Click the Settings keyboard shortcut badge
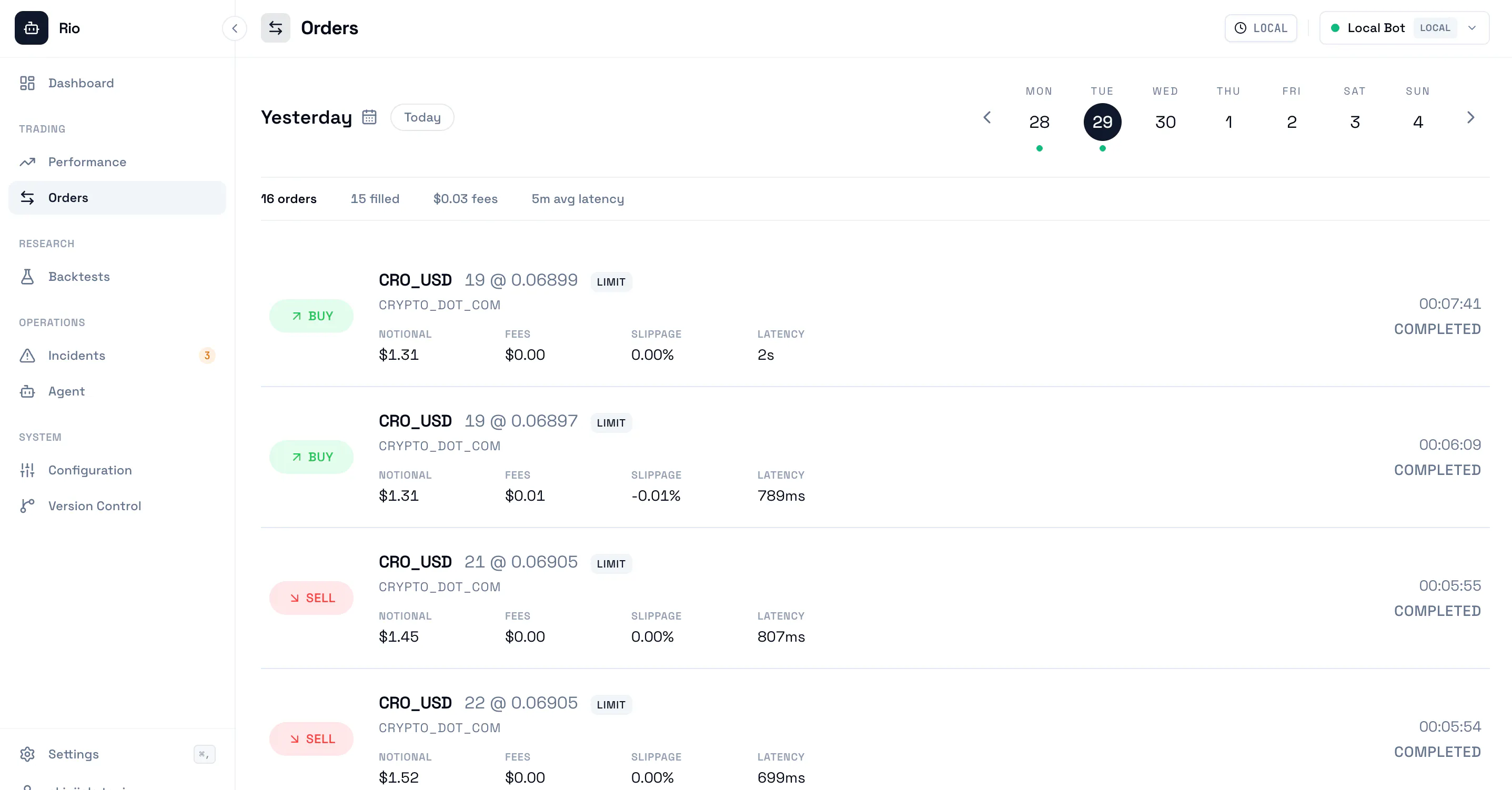The height and width of the screenshot is (790, 1512). (204, 754)
